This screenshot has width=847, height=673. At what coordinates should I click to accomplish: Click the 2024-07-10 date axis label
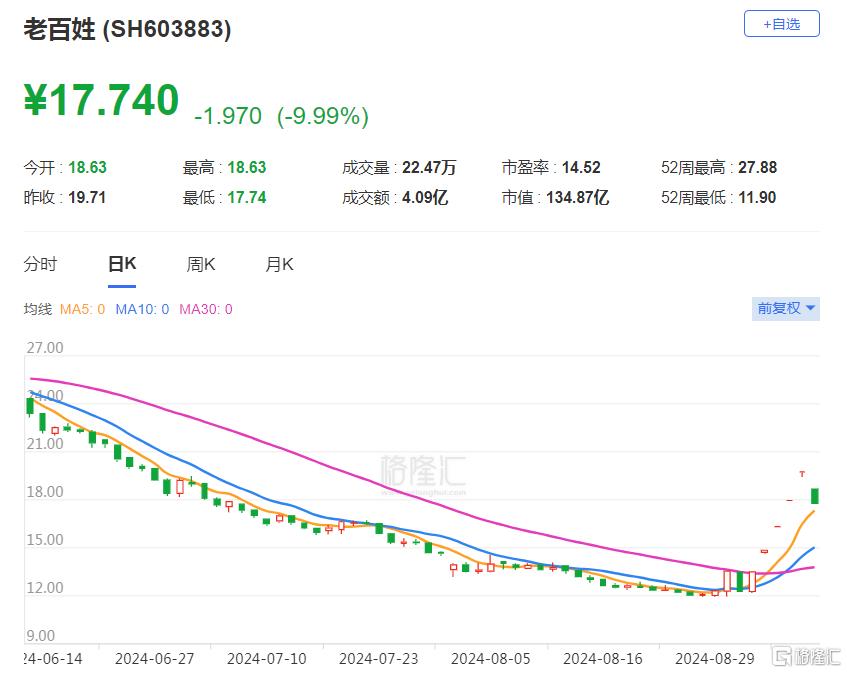pyautogui.click(x=266, y=659)
